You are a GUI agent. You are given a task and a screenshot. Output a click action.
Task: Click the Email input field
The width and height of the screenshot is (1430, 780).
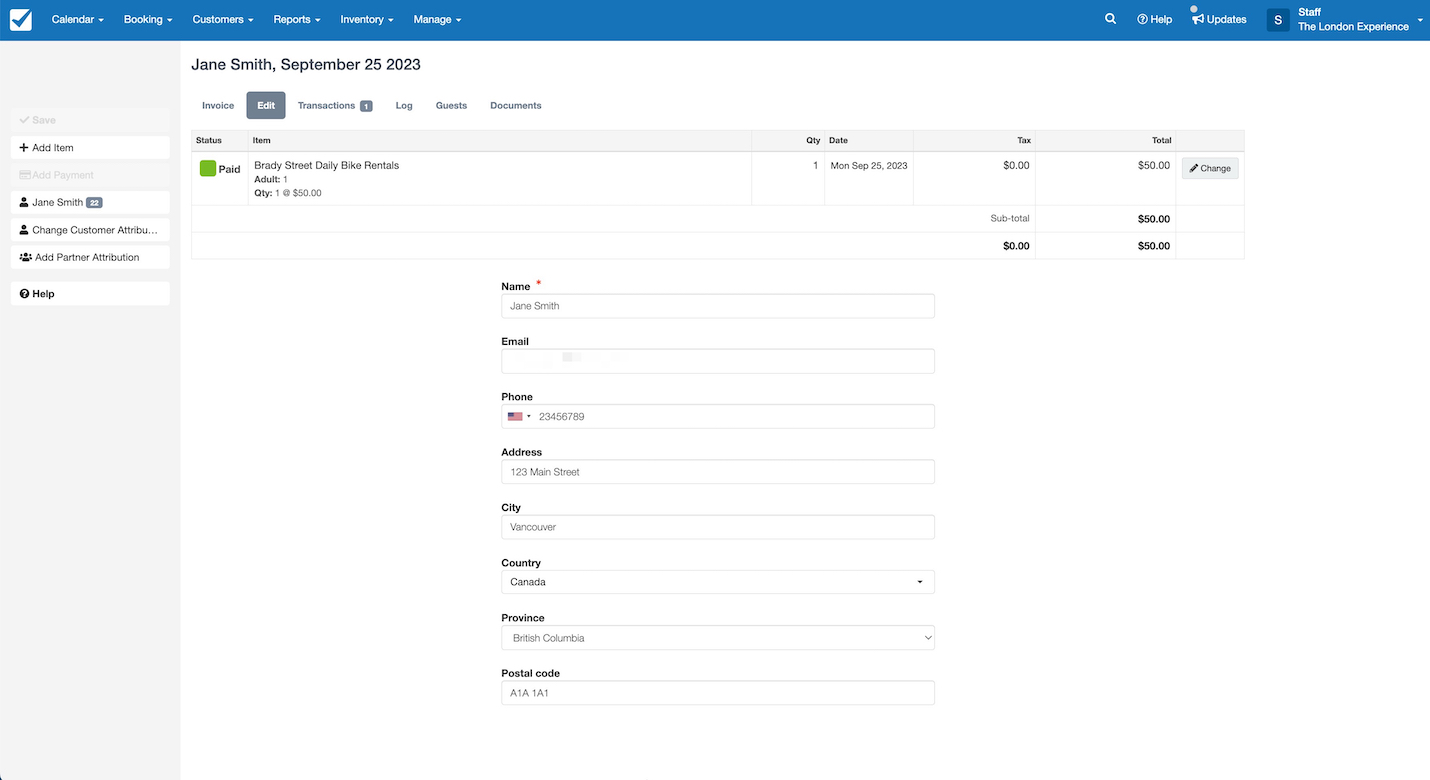pos(718,361)
